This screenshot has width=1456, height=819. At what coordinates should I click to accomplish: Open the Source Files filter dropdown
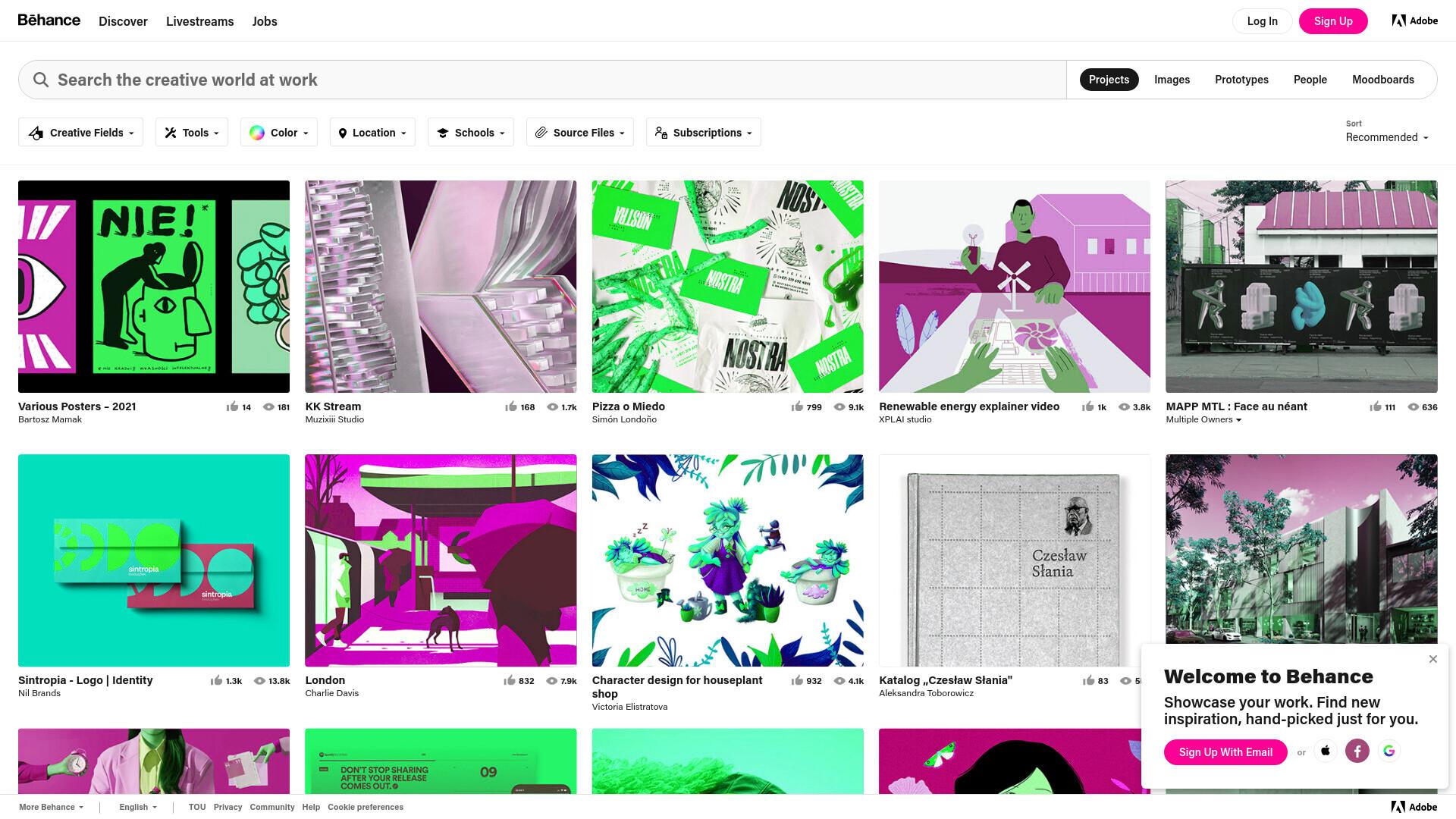pos(580,133)
